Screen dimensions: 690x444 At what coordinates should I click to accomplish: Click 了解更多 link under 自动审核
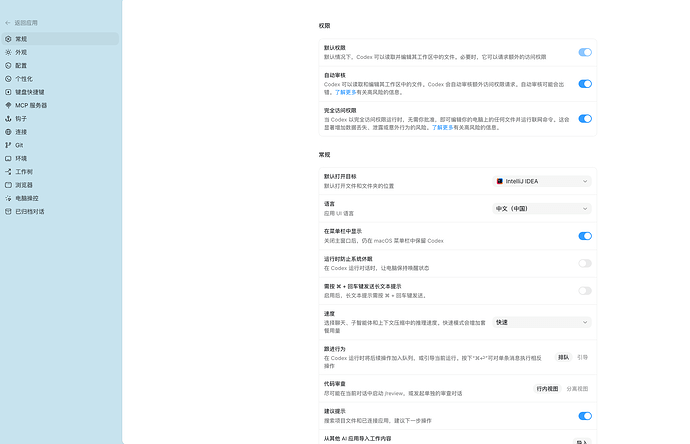(x=345, y=92)
